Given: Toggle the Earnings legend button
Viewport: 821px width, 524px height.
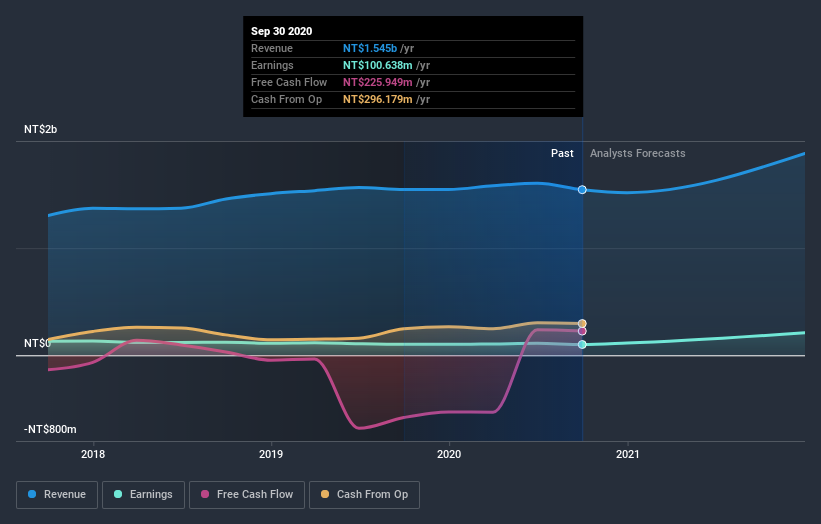Looking at the screenshot, I should pos(143,495).
